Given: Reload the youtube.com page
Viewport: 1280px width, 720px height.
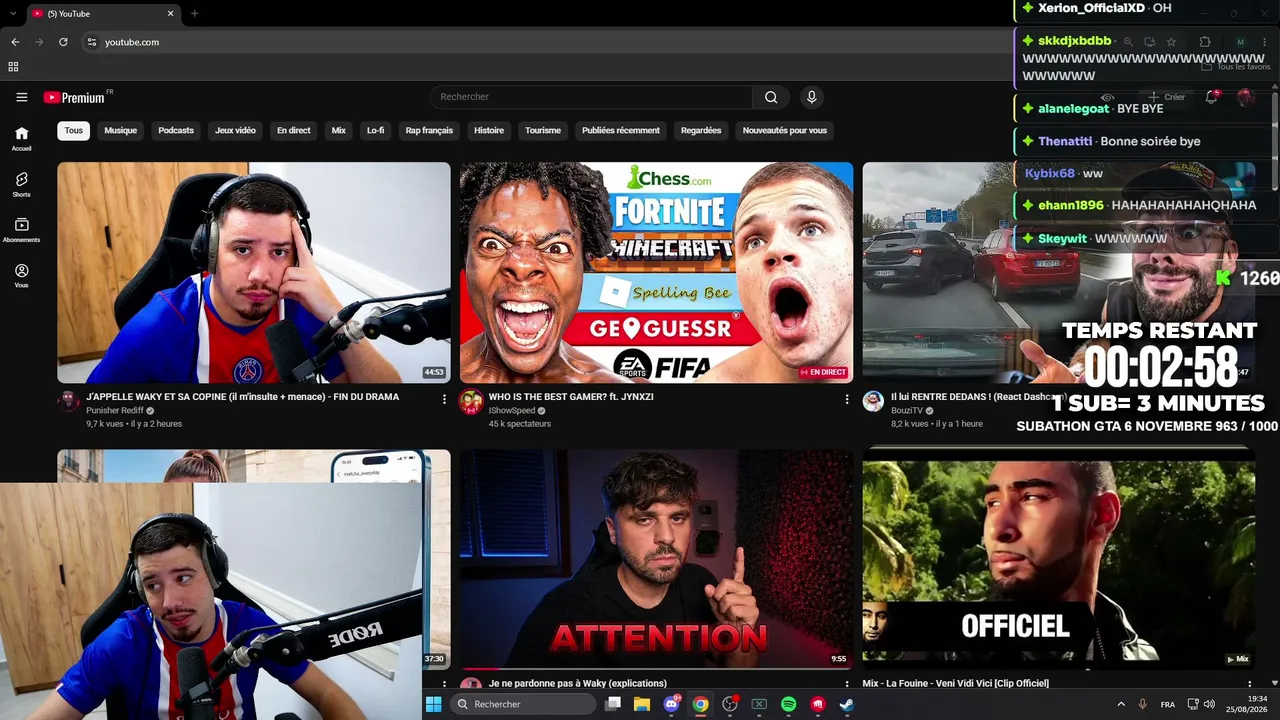Looking at the screenshot, I should tap(63, 42).
